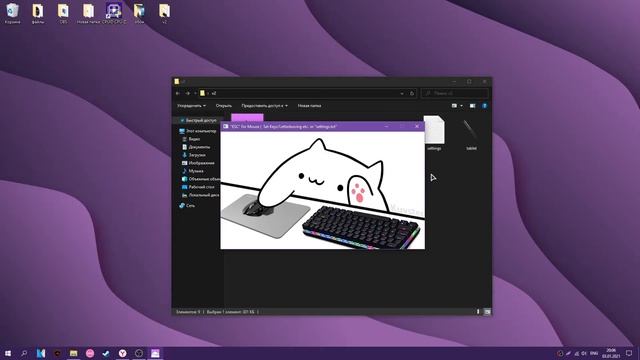
Task: Minimize the Bongo Cat window
Action: 387,127
